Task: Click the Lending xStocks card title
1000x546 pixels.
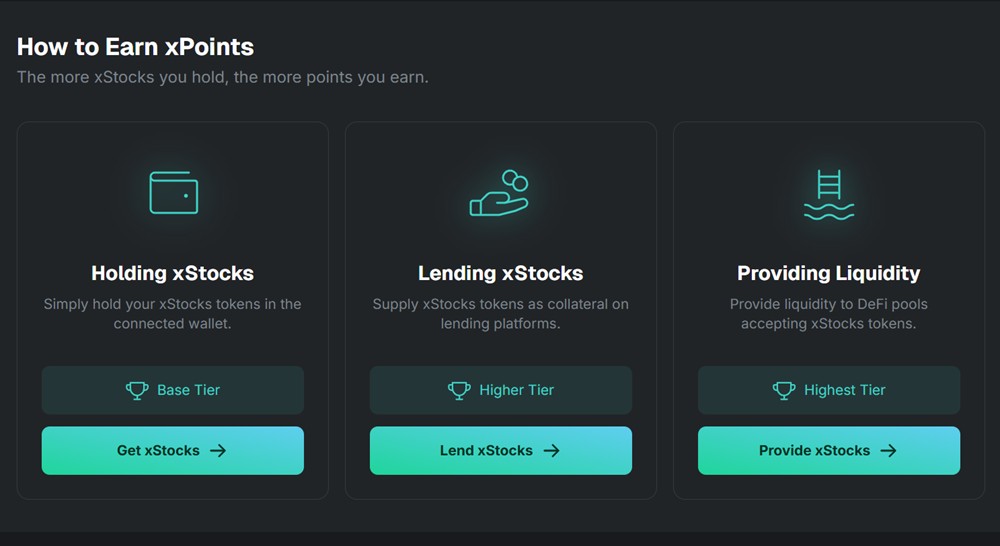Action: tap(501, 274)
